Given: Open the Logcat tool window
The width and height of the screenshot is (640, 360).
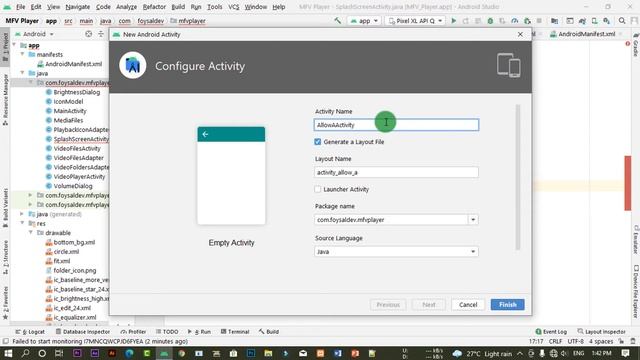Looking at the screenshot, I should click(x=30, y=332).
